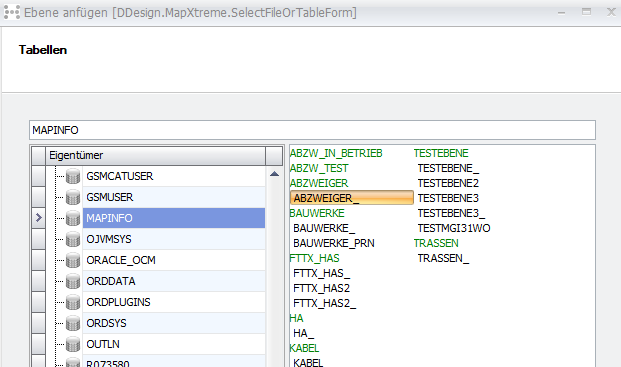Viewport: 621px width, 367px height.
Task: Select the green TRASSEN table
Action: 436,243
